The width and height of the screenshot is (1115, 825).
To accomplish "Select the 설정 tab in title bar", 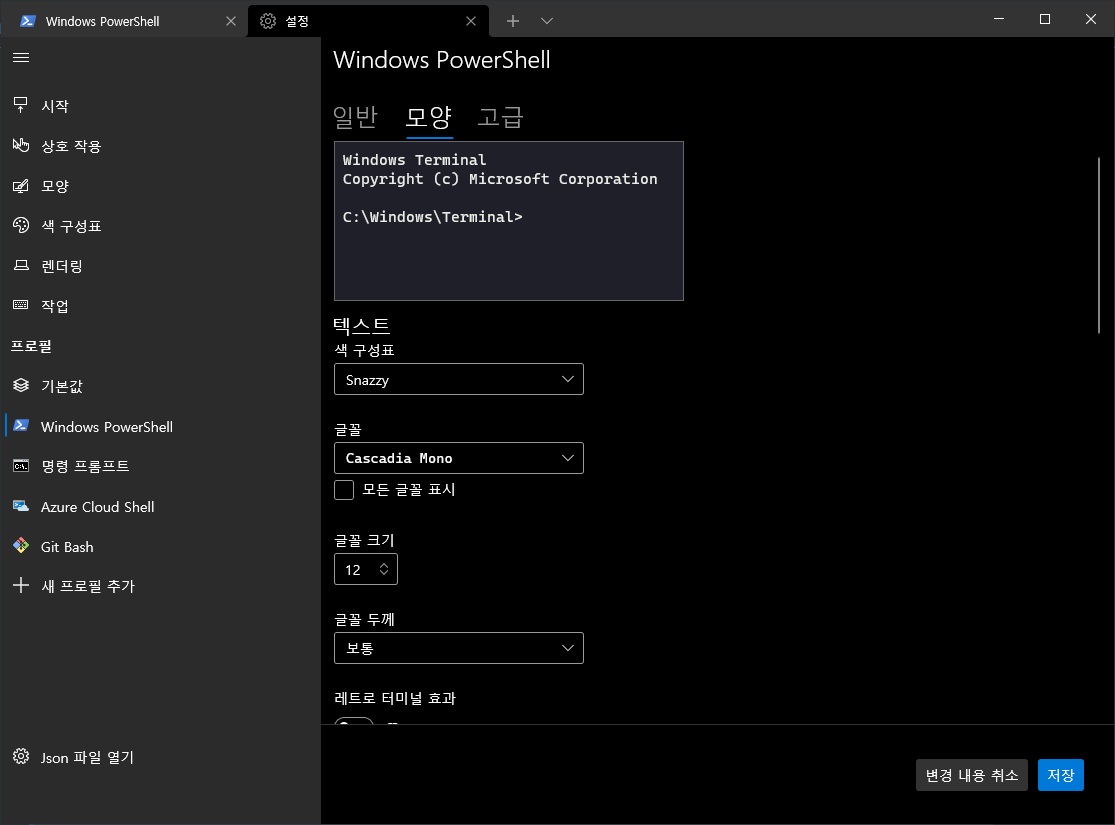I will point(368,21).
